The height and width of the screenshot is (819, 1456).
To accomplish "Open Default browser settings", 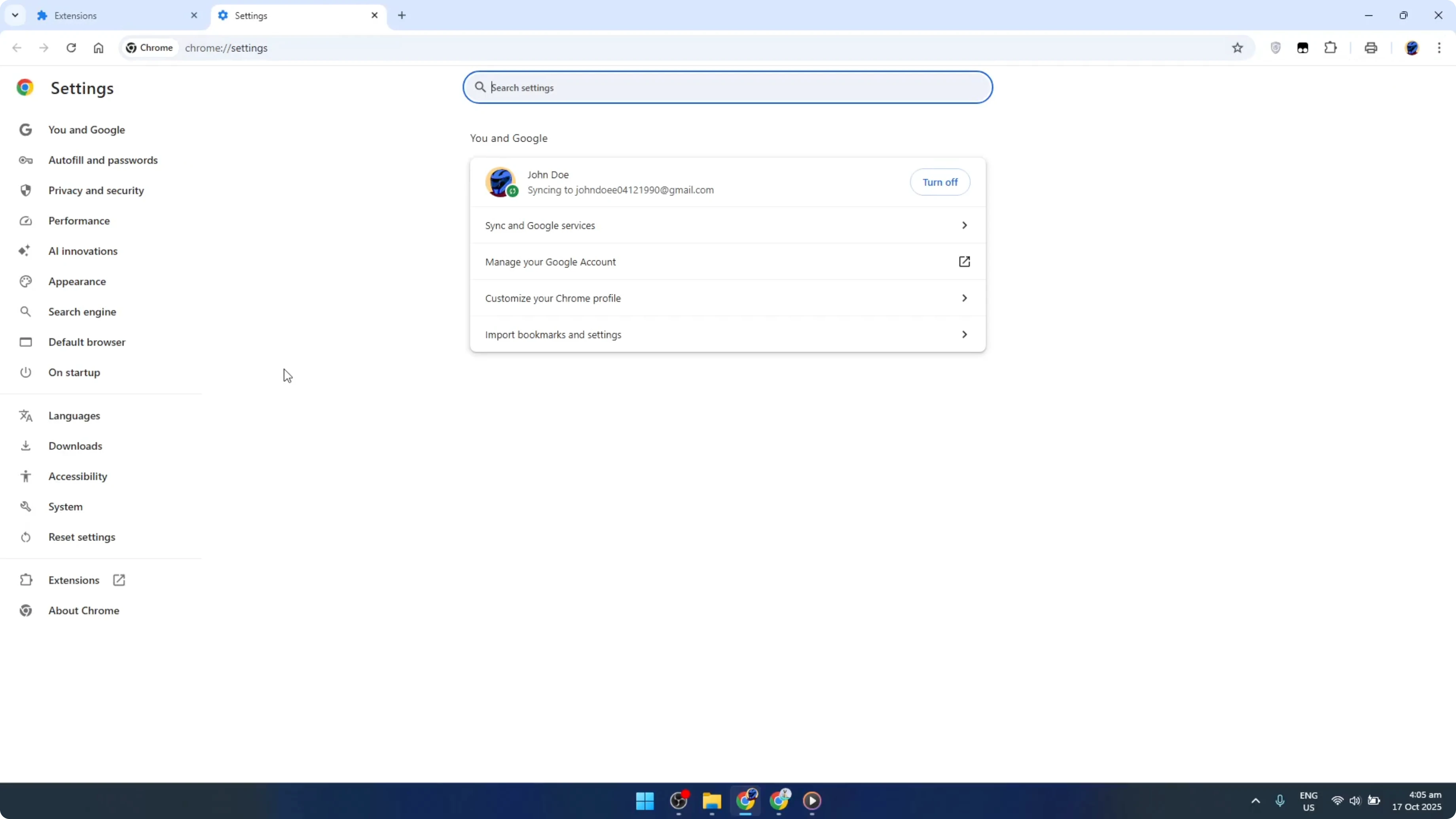I will tap(87, 342).
